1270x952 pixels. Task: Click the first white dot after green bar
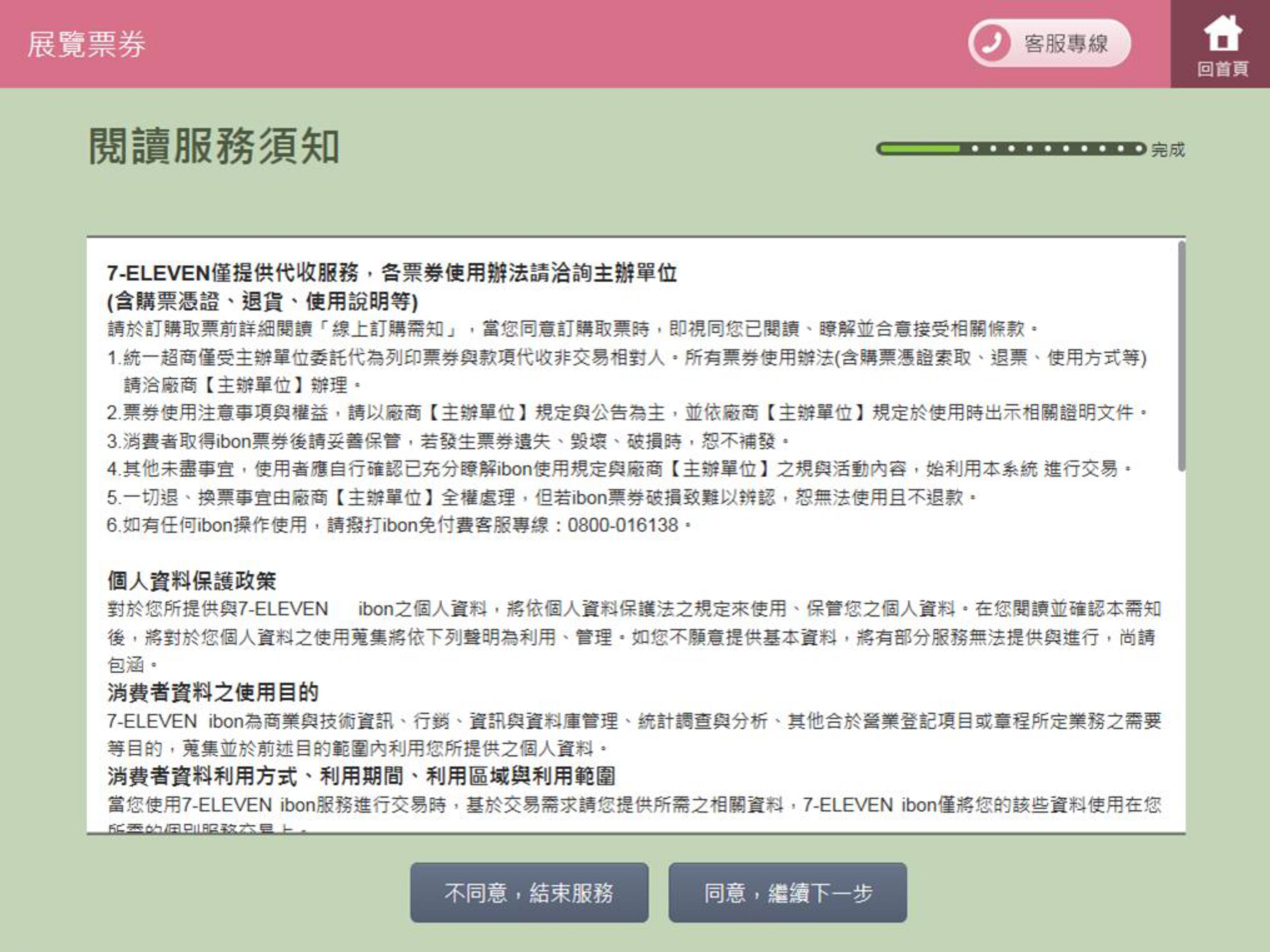[975, 149]
